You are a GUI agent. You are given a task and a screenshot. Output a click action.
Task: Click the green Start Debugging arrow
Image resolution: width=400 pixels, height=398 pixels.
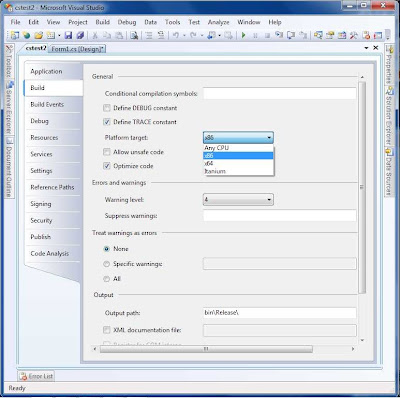click(x=243, y=35)
